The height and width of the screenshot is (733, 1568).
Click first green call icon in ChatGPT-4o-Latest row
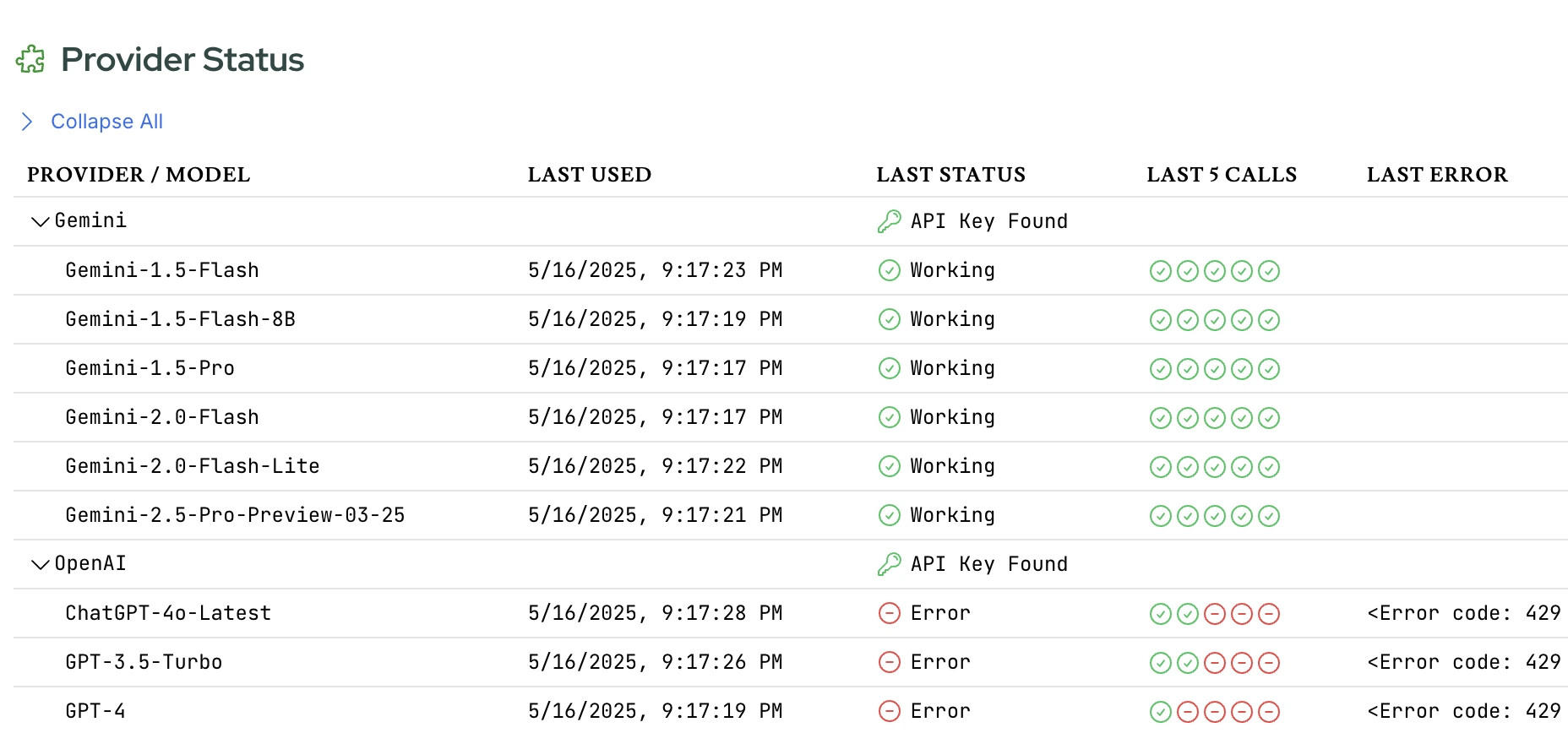coord(1161,614)
